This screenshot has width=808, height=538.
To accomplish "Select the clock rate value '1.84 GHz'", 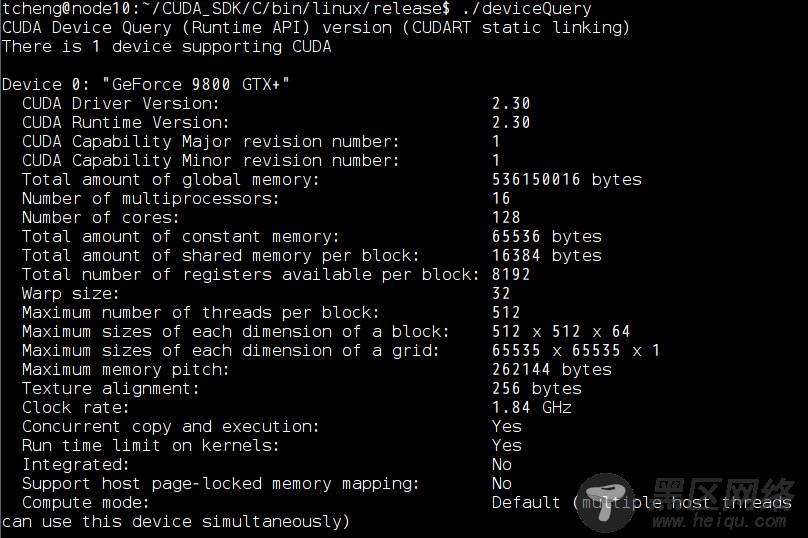I will tap(532, 408).
